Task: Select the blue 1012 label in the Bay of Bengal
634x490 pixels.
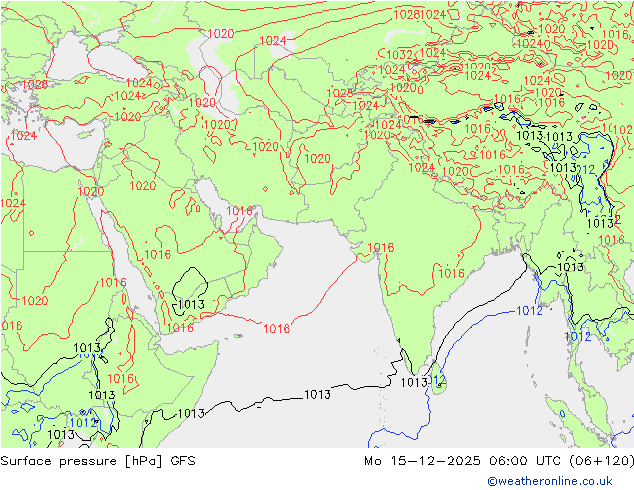Action: click(529, 310)
